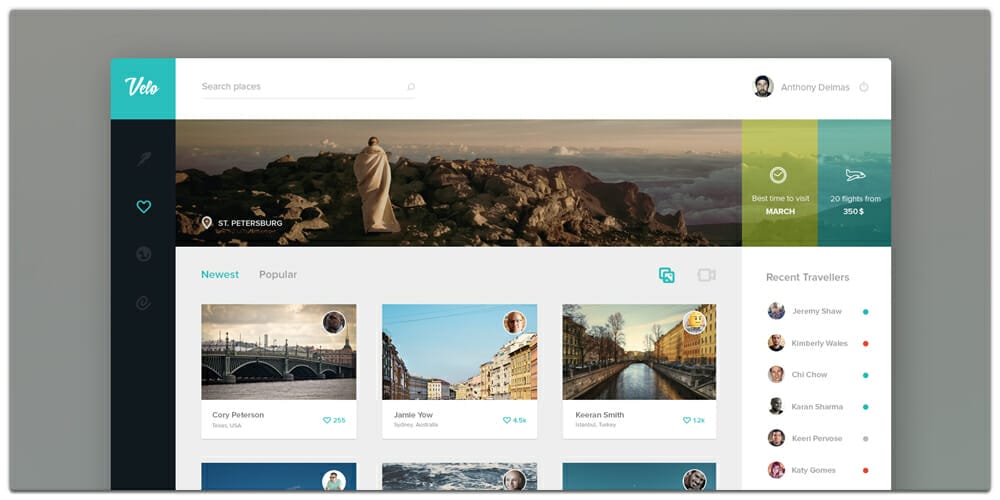The width and height of the screenshot is (1000, 500).
Task: Click Kimberly Wales's red status dot
Action: click(865, 344)
